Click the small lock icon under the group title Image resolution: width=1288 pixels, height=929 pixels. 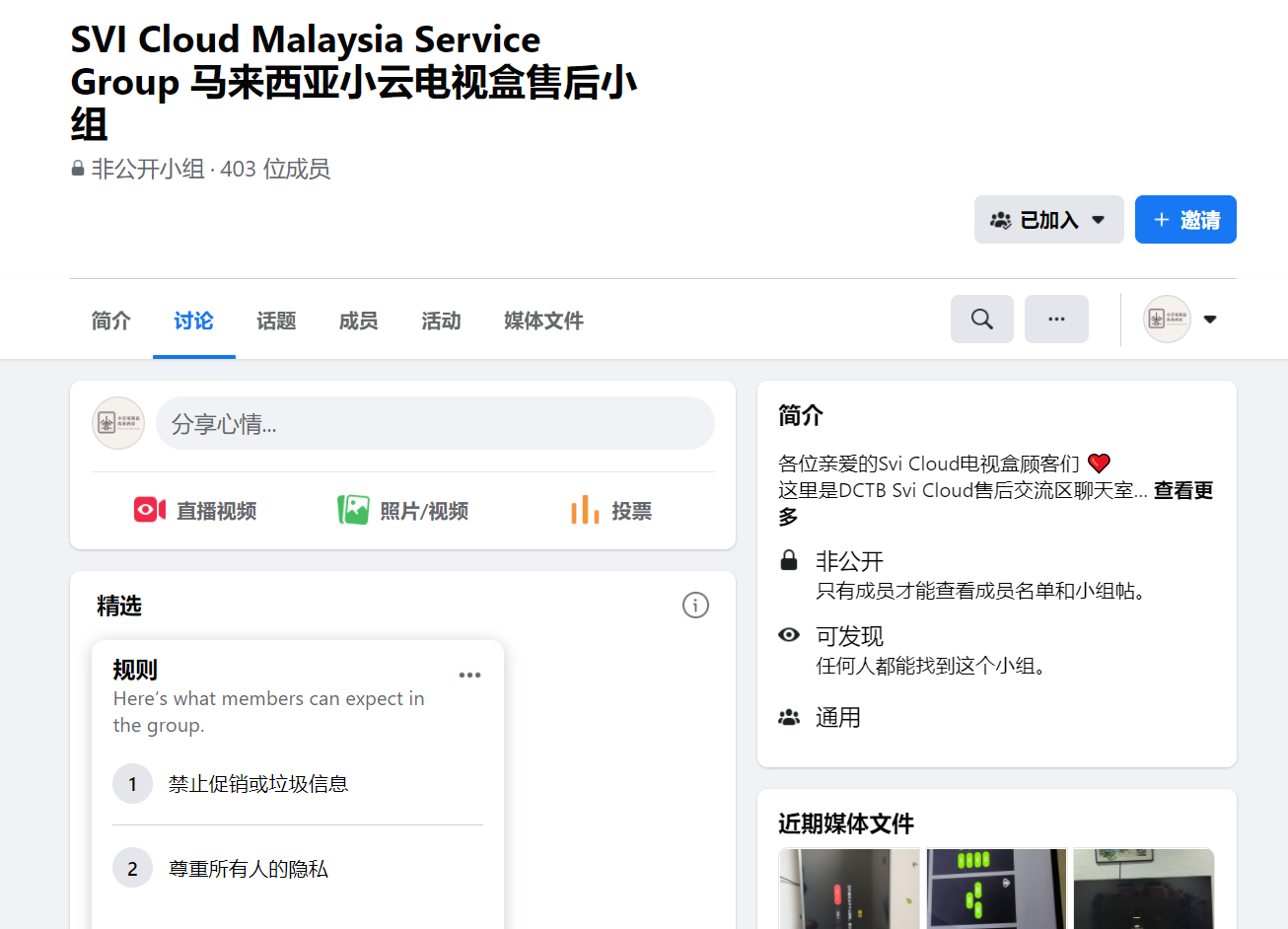click(78, 169)
